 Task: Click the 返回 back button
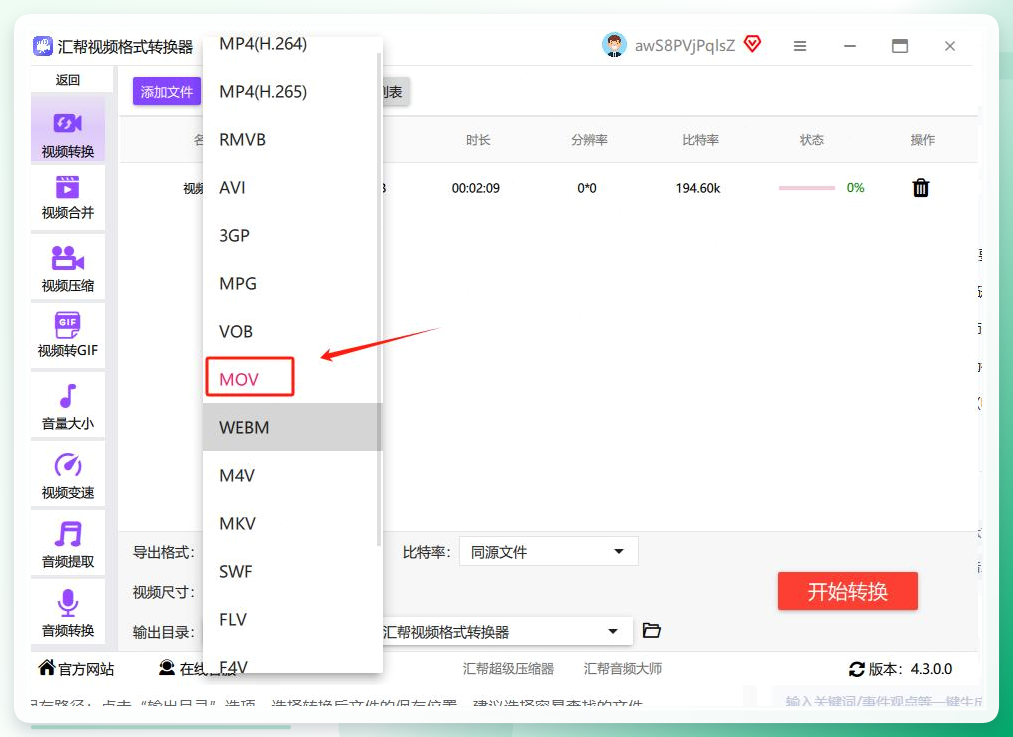[68, 79]
